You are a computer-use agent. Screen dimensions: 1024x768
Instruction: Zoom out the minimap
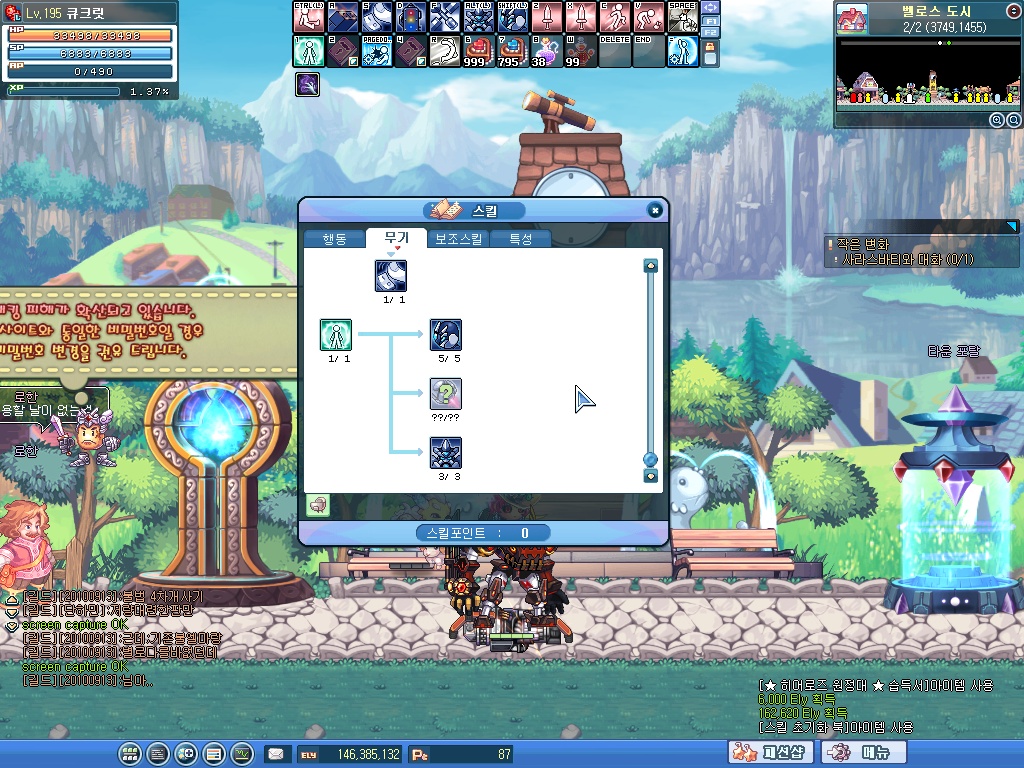pos(1014,120)
